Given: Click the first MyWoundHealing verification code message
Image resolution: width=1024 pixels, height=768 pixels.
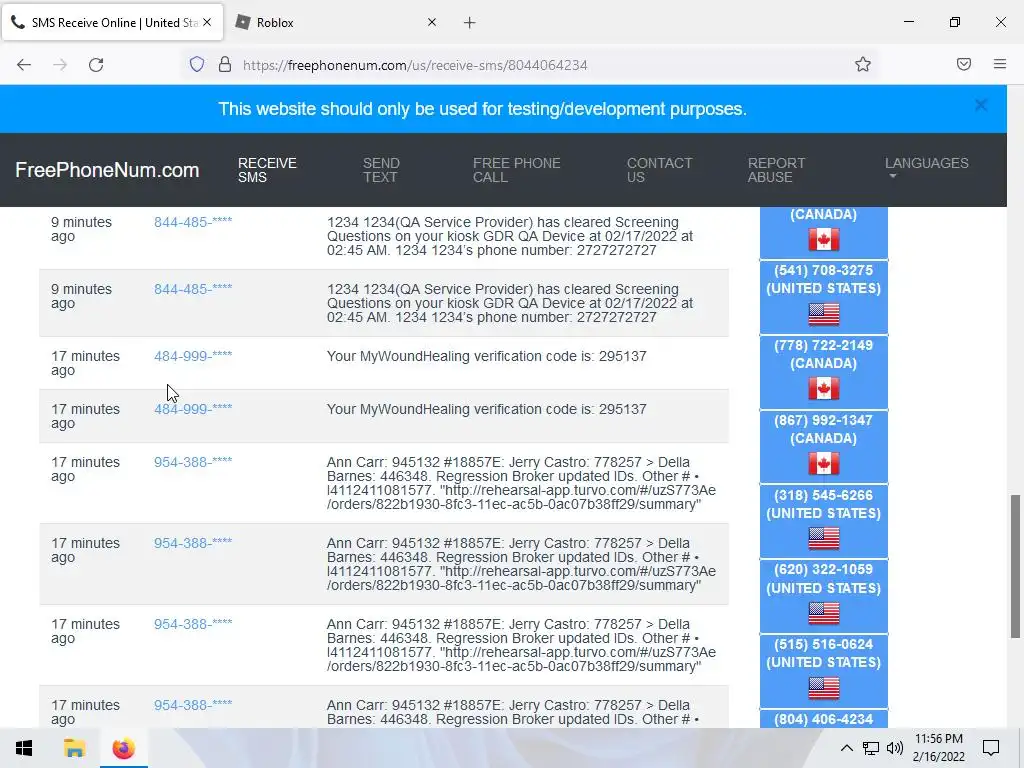Looking at the screenshot, I should pyautogui.click(x=487, y=356).
